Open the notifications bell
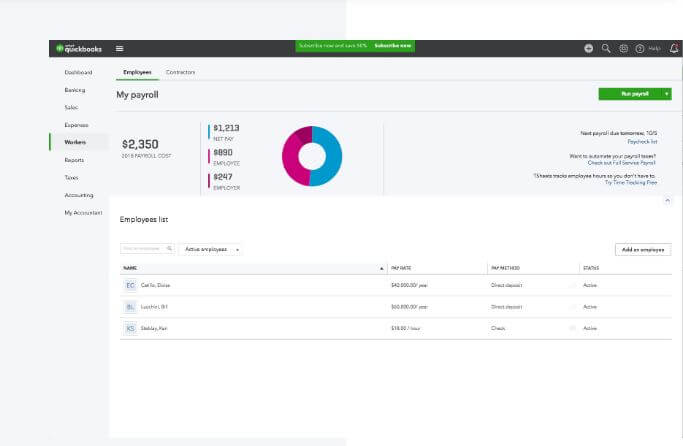 coord(674,48)
